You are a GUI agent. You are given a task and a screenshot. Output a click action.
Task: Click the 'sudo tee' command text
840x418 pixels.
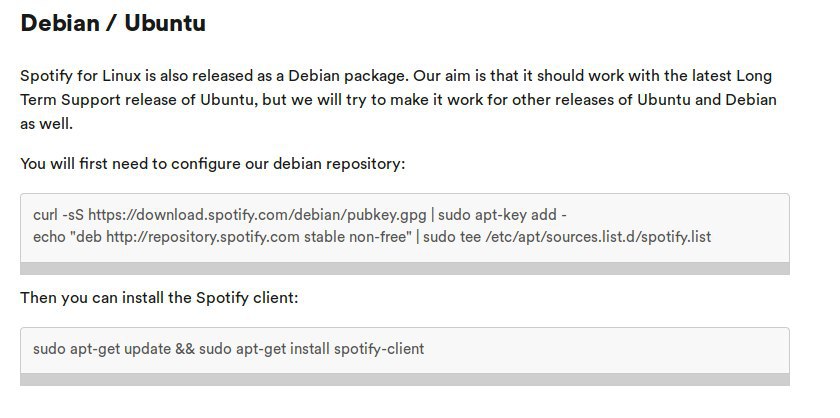(x=452, y=236)
